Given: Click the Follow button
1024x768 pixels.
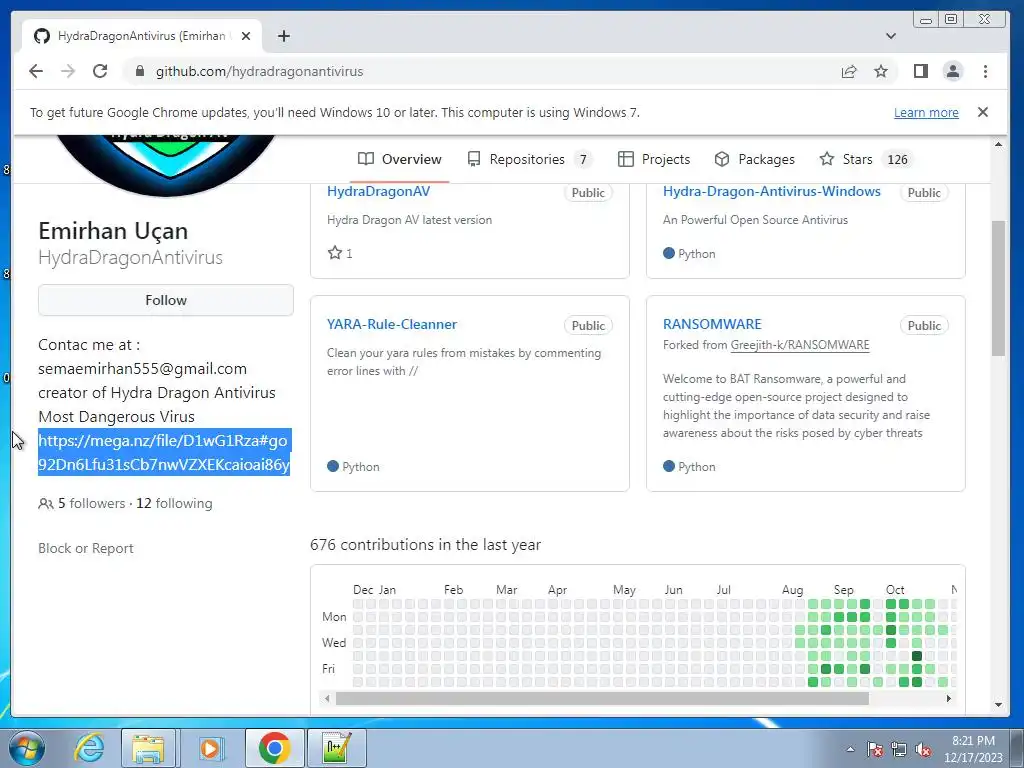Looking at the screenshot, I should 166,300.
